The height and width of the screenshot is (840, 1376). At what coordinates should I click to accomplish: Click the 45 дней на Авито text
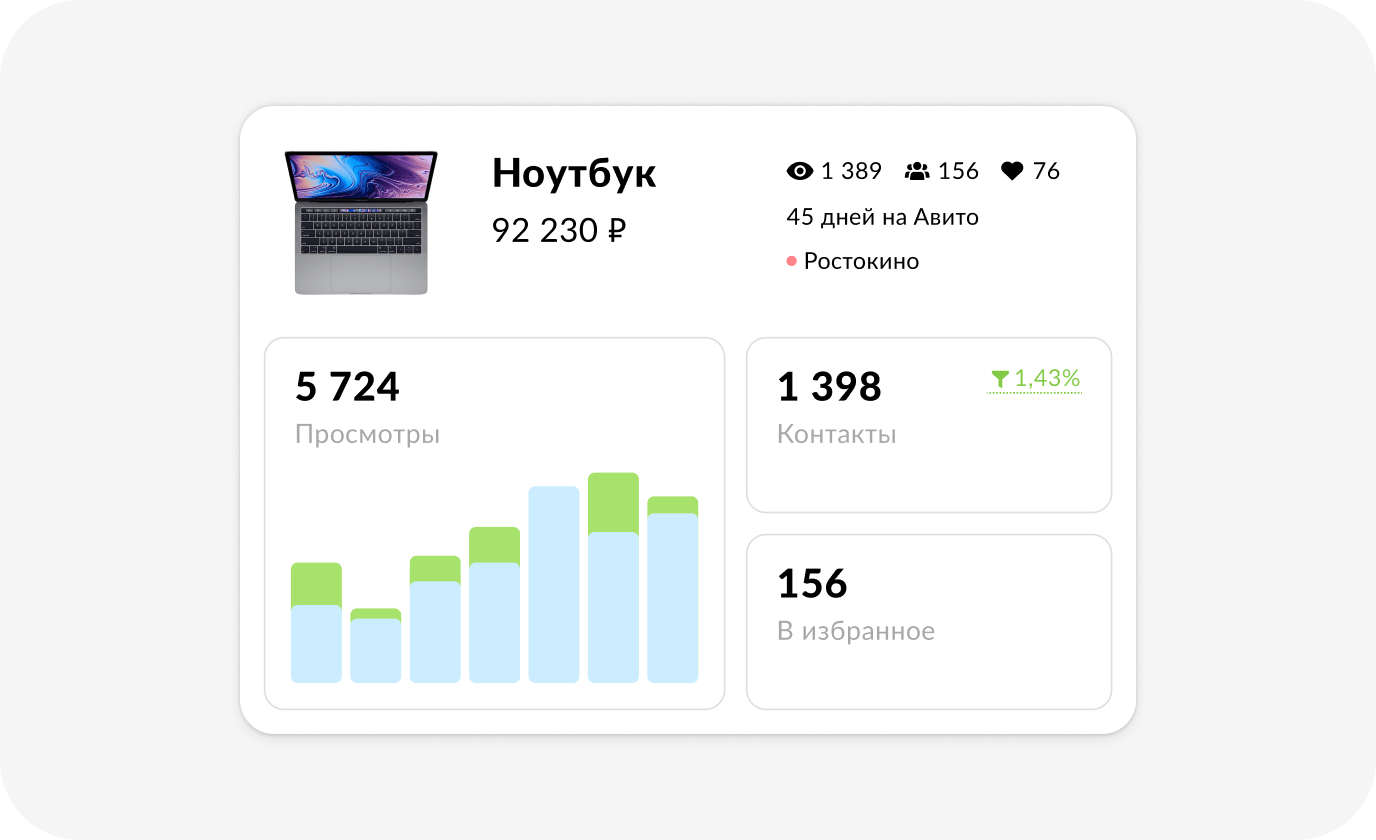(882, 217)
